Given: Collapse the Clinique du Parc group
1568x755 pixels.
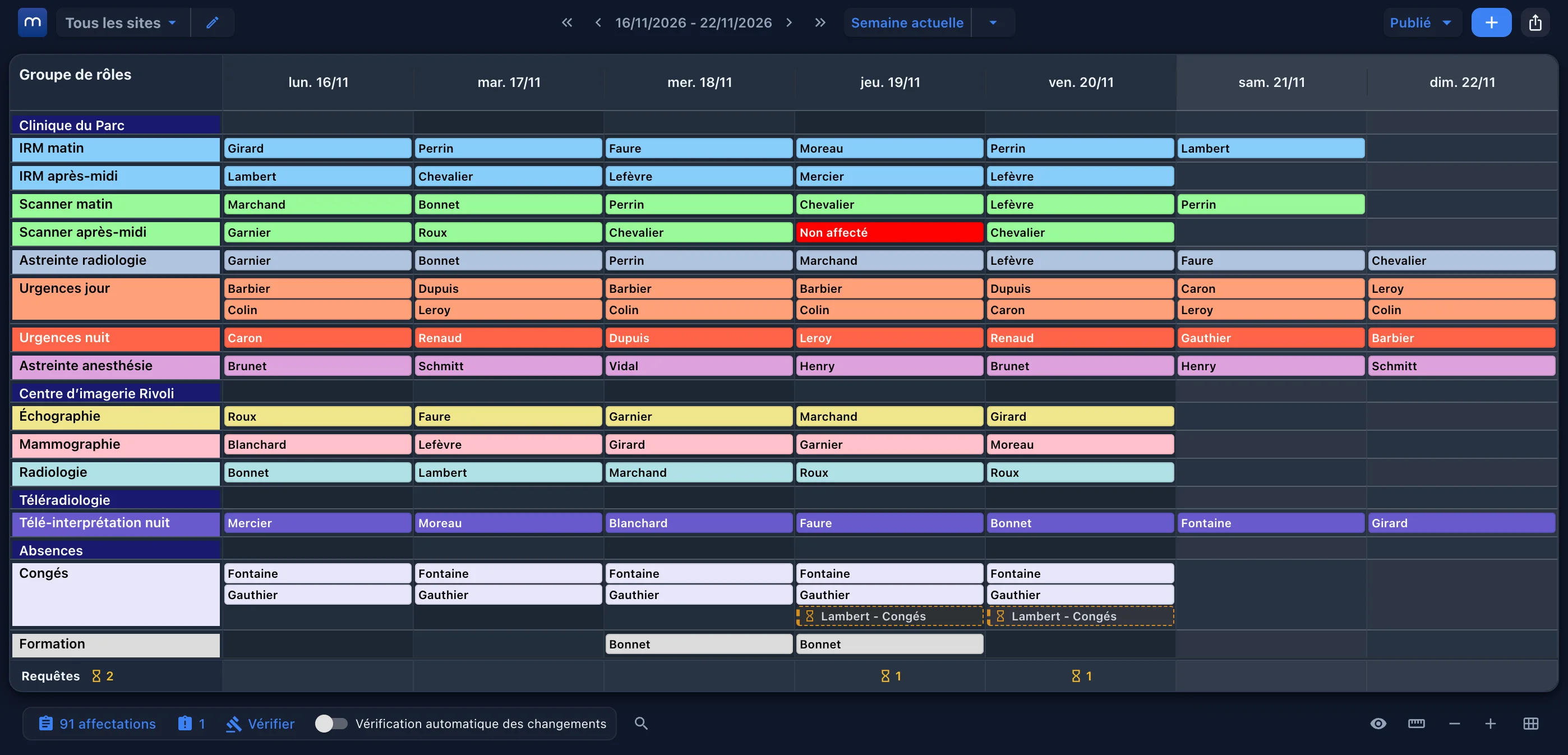Looking at the screenshot, I should coord(116,125).
